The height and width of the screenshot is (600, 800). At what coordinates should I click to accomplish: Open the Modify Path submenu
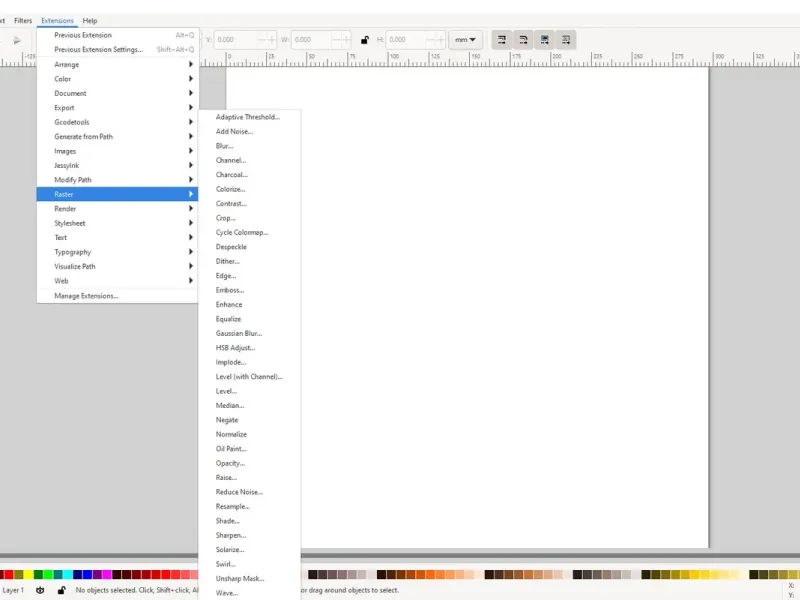tap(117, 180)
